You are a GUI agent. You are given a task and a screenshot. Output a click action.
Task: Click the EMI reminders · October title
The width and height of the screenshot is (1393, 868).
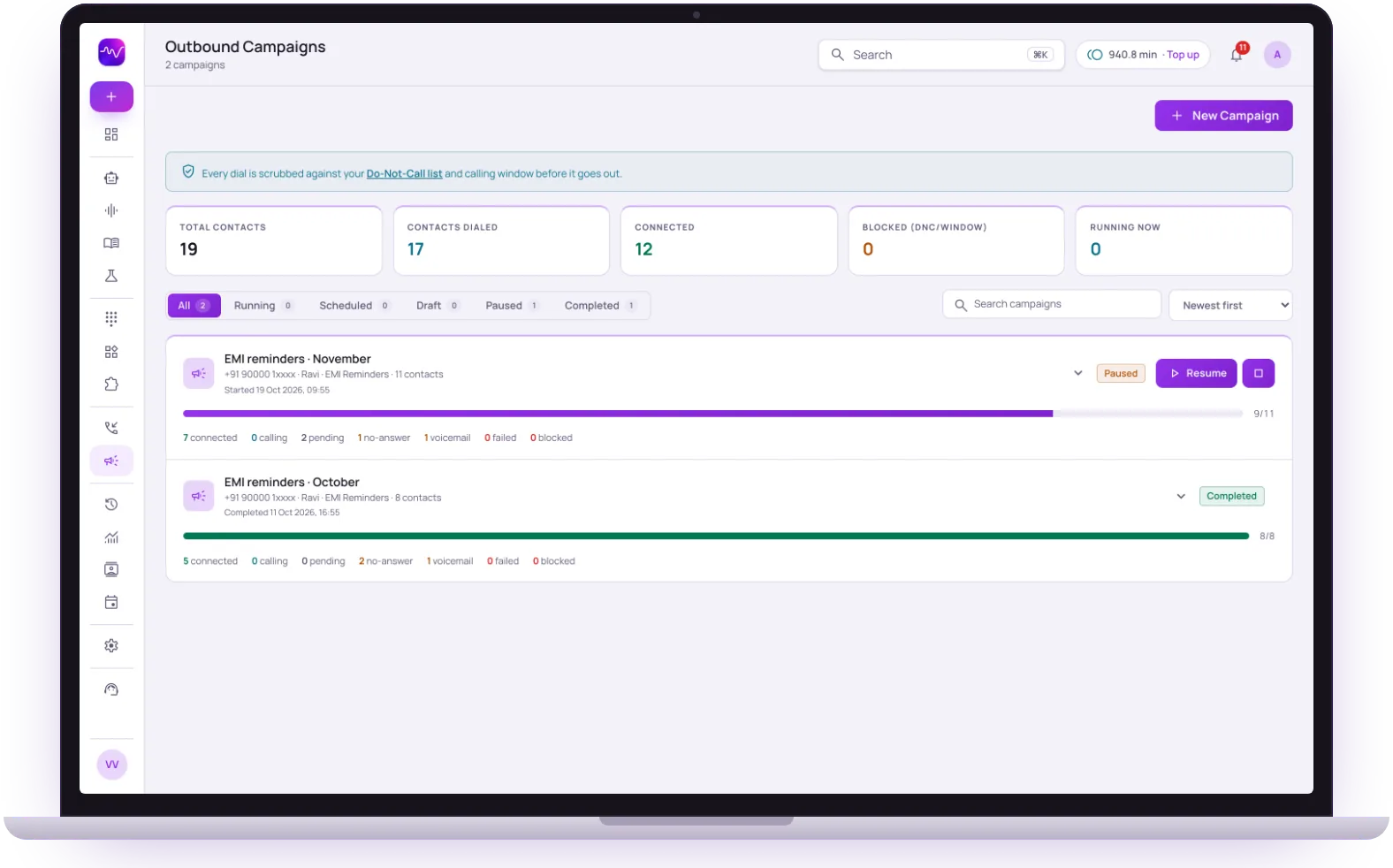point(292,483)
